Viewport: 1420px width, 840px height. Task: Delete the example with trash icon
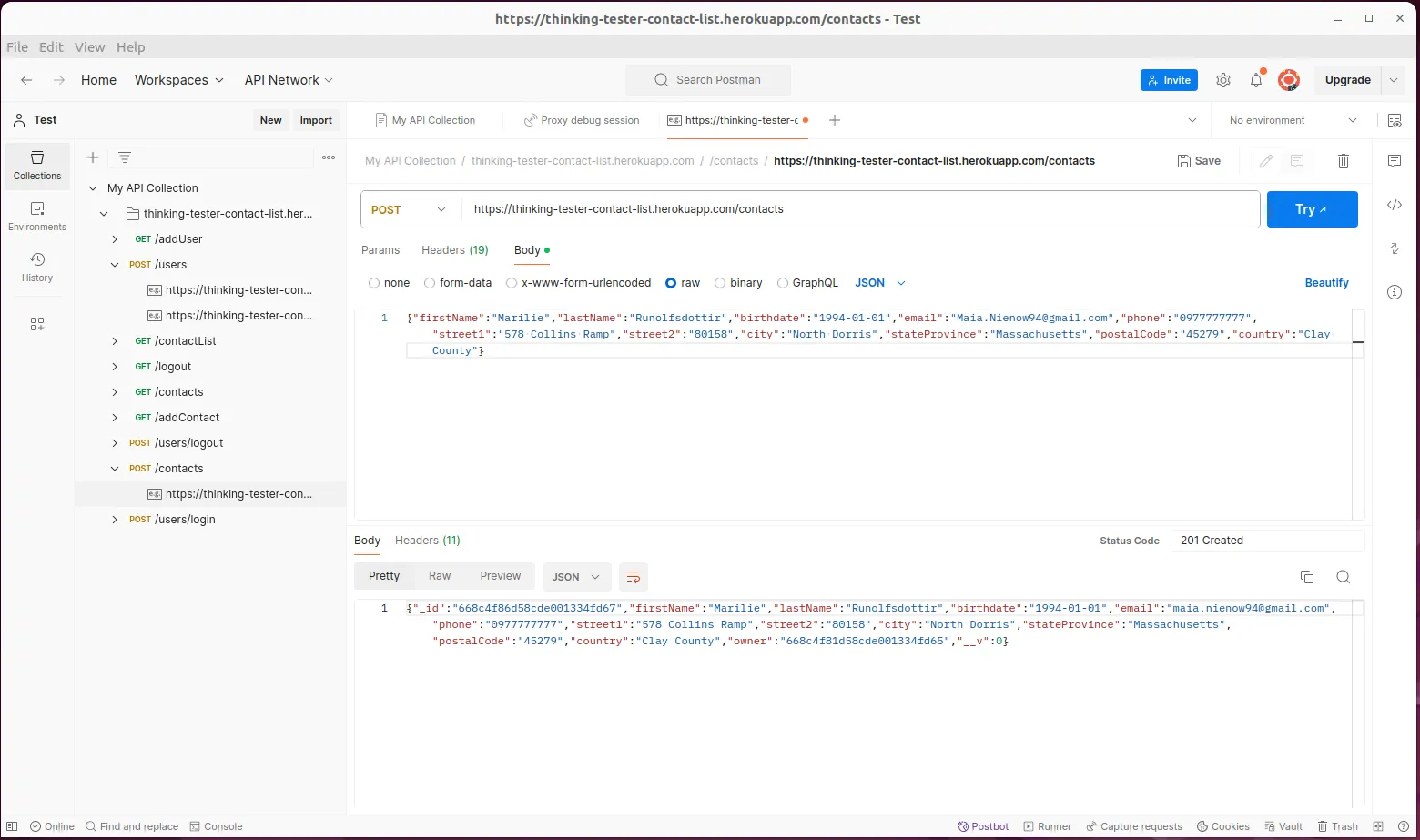[1344, 161]
